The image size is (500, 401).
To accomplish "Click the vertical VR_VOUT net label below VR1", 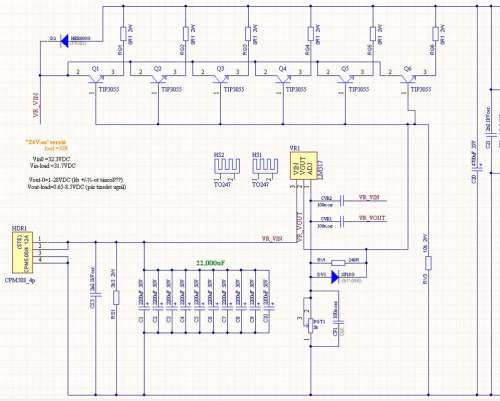I will pos(300,227).
